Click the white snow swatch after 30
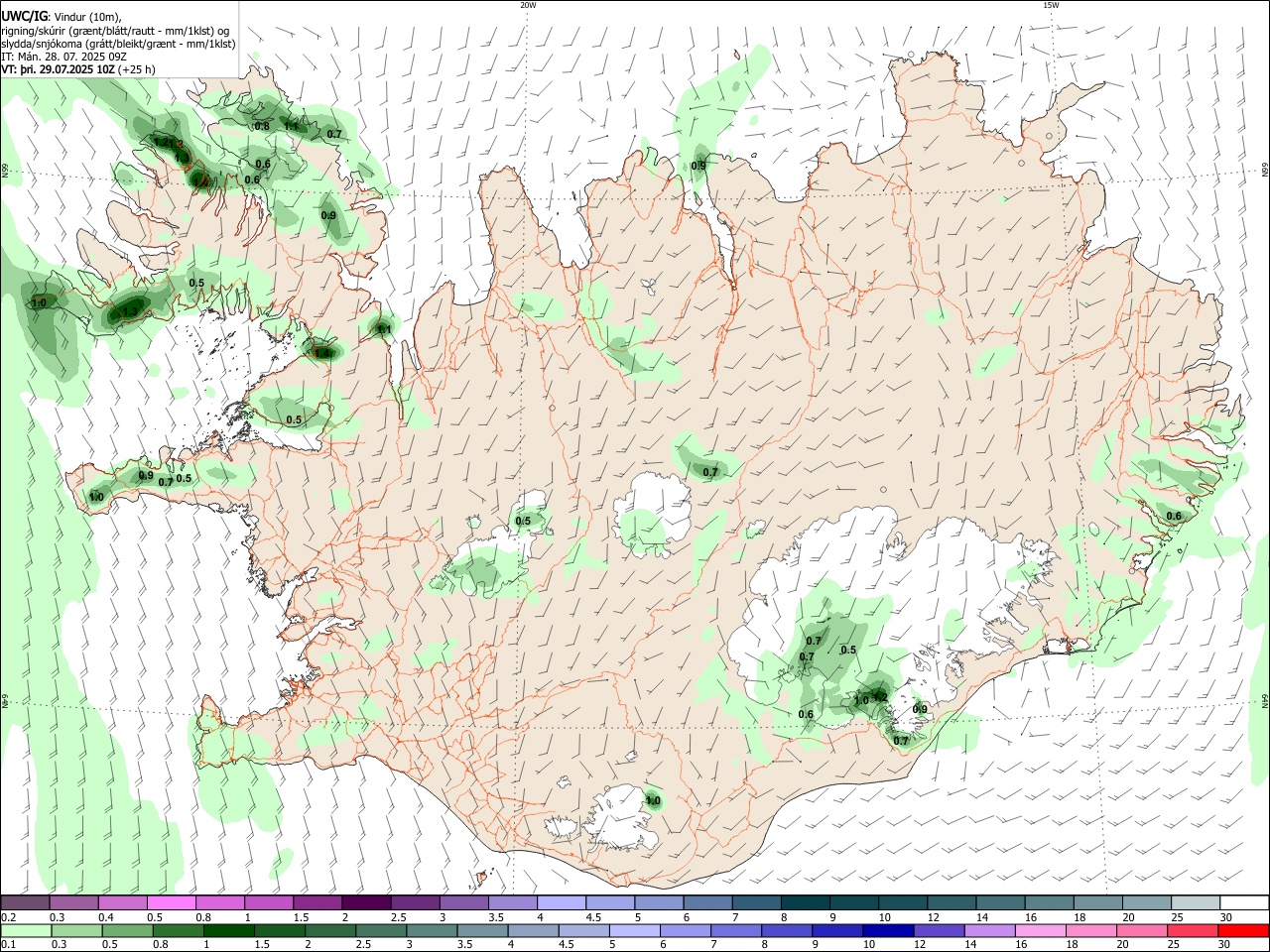Viewport: 1270px width, 952px height. point(1244,903)
